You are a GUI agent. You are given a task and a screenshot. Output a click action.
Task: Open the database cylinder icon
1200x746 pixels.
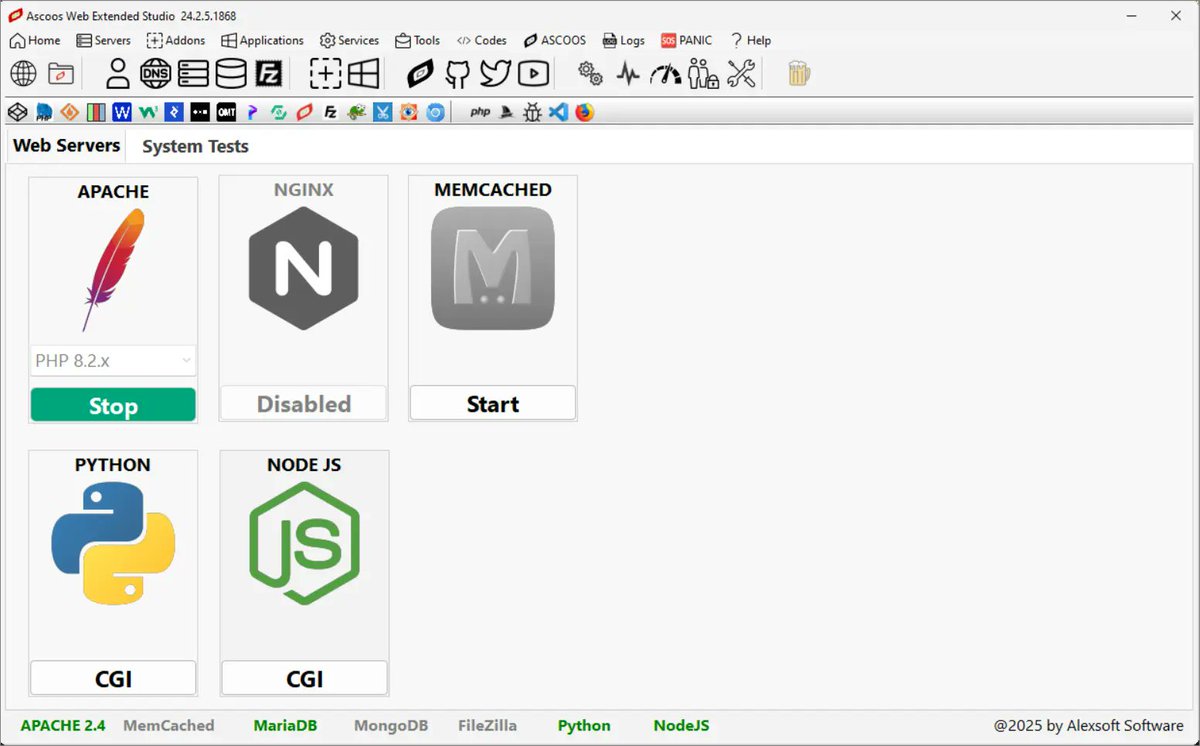coord(231,73)
